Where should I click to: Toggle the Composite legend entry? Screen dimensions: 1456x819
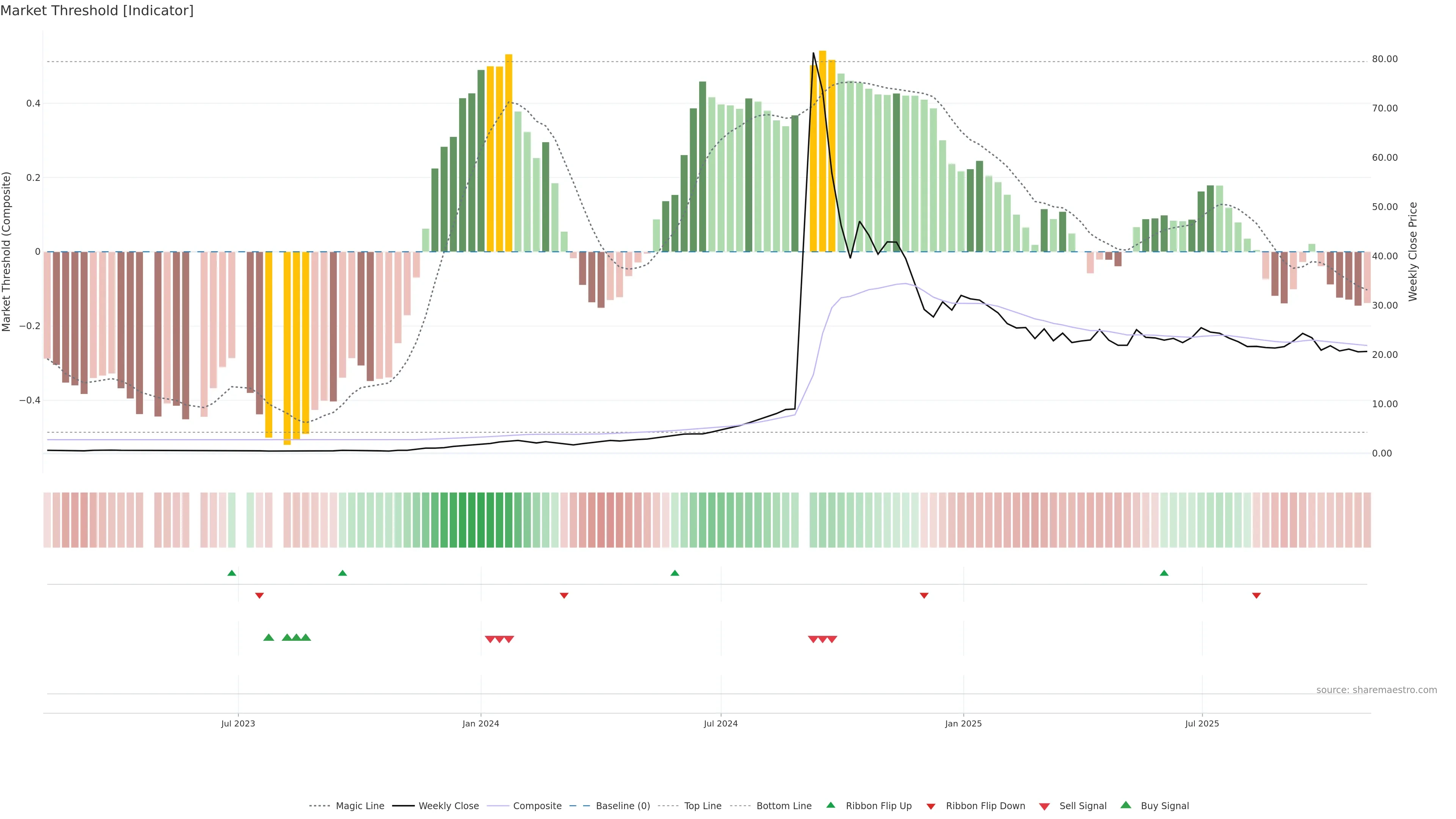coord(537,806)
